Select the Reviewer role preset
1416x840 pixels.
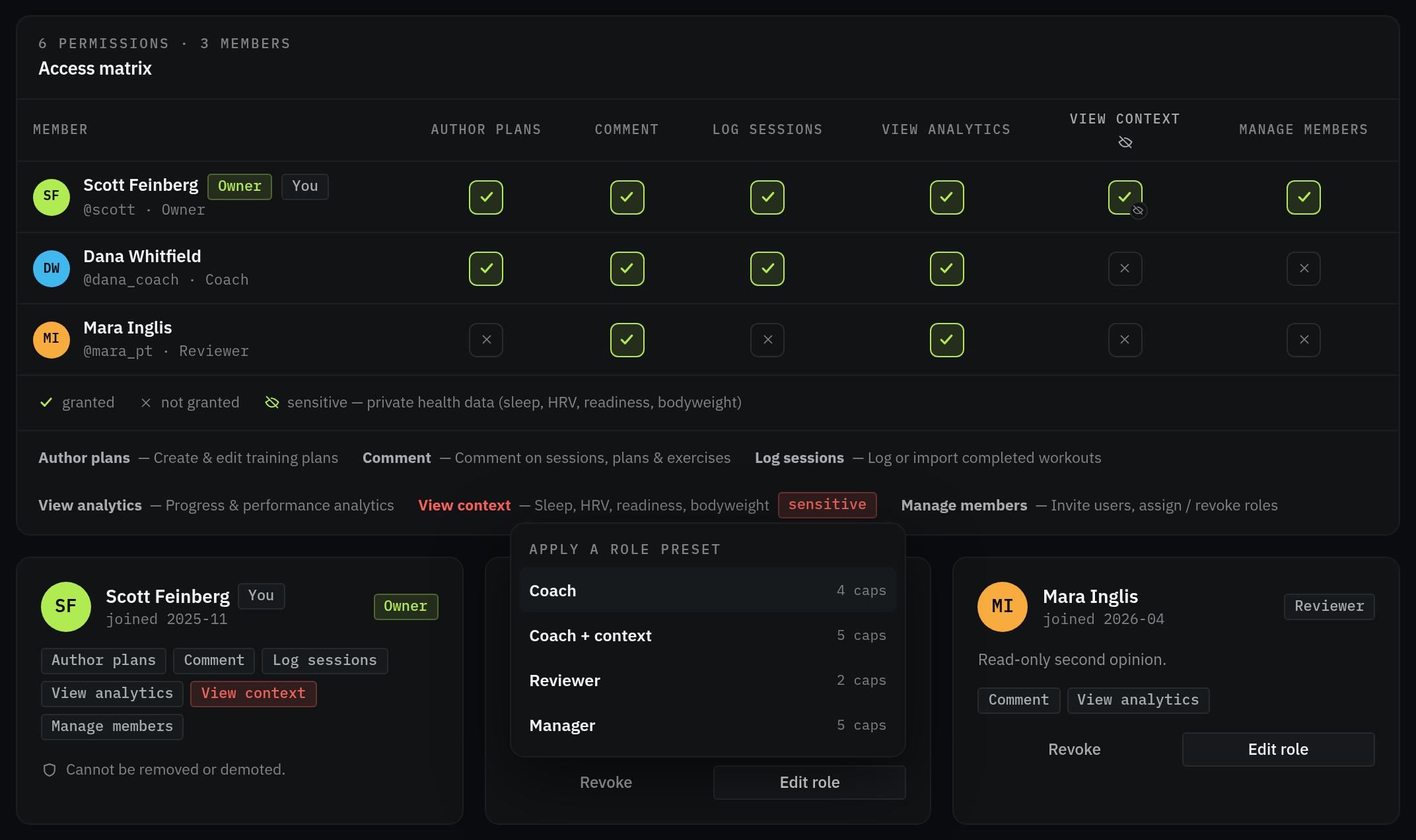coord(707,680)
